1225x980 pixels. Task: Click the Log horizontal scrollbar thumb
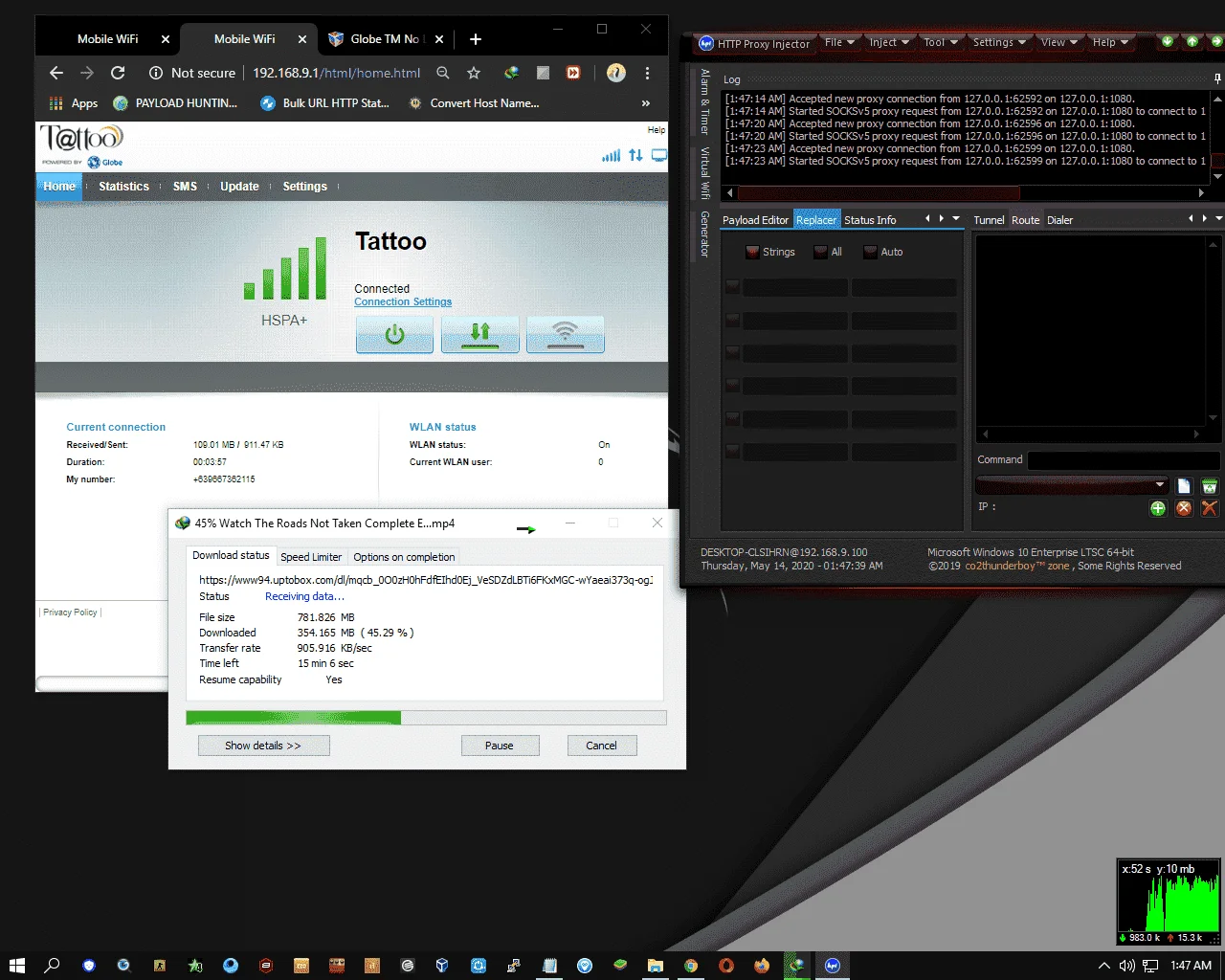(879, 192)
